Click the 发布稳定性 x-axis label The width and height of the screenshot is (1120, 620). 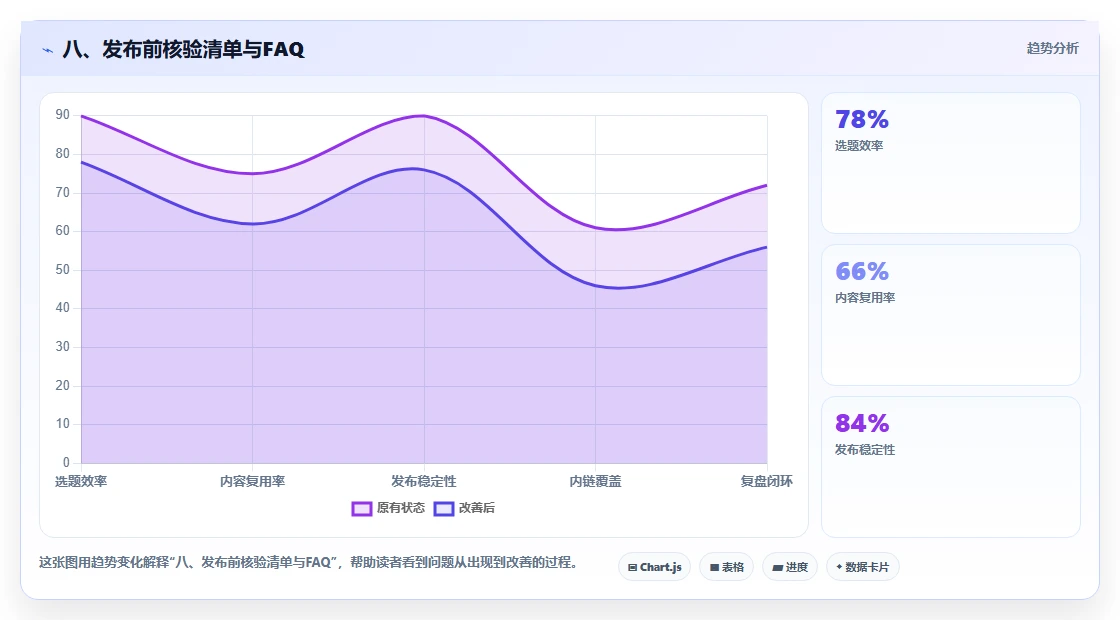[x=424, y=481]
